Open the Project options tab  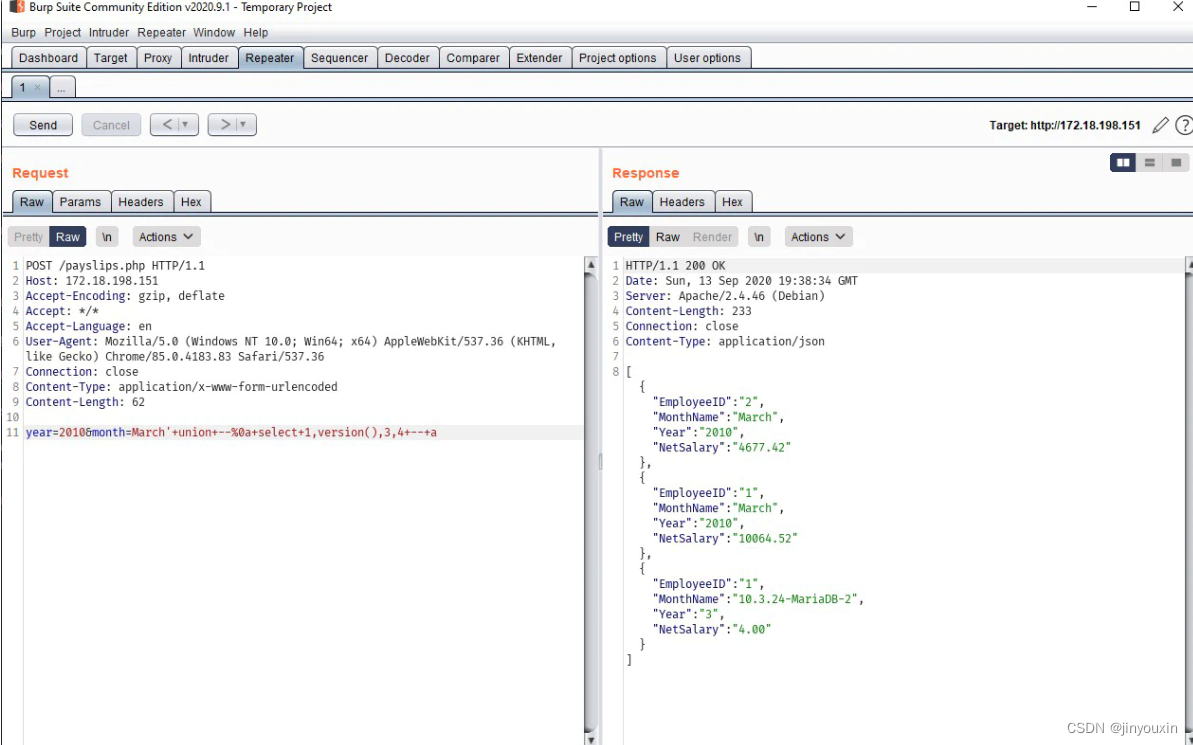tap(618, 58)
